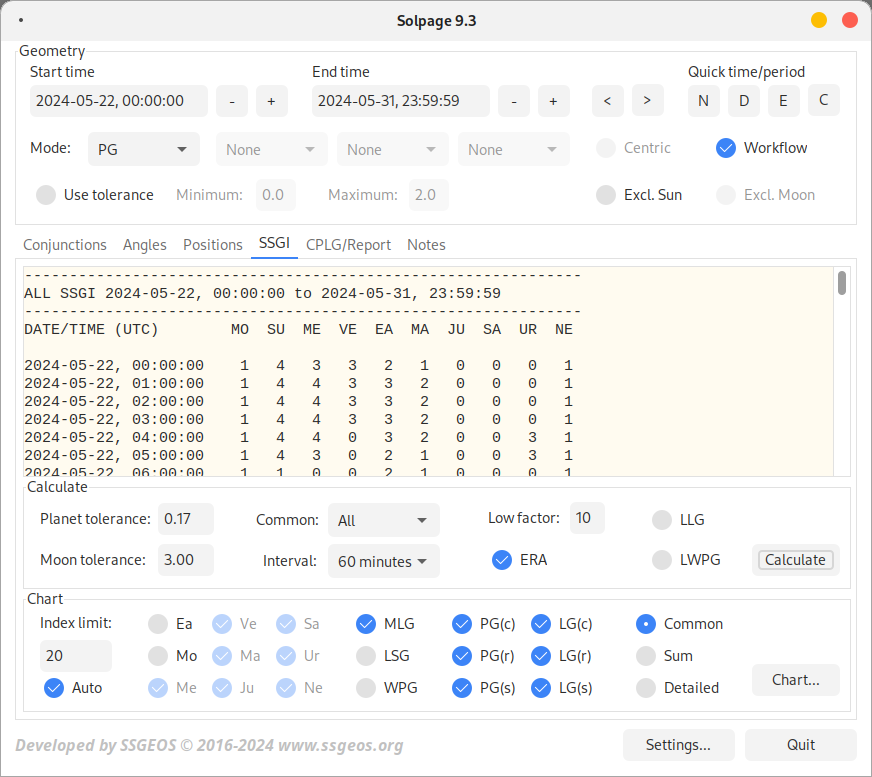Viewport: 872px width, 777px height.
Task: Click the Quit button
Action: pyautogui.click(x=801, y=745)
